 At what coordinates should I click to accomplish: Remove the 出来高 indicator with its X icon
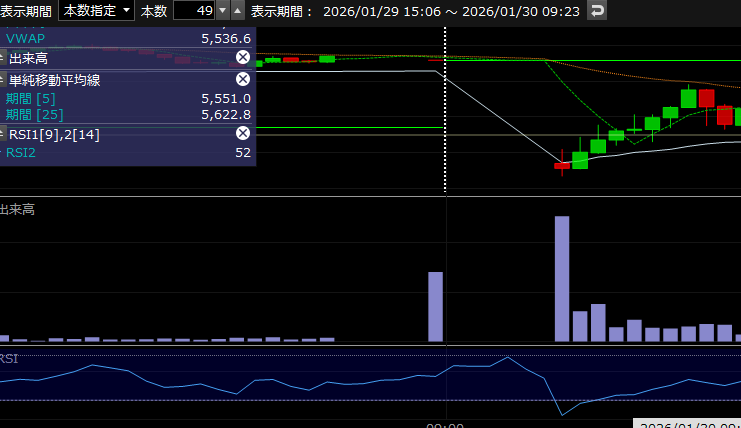point(242,58)
